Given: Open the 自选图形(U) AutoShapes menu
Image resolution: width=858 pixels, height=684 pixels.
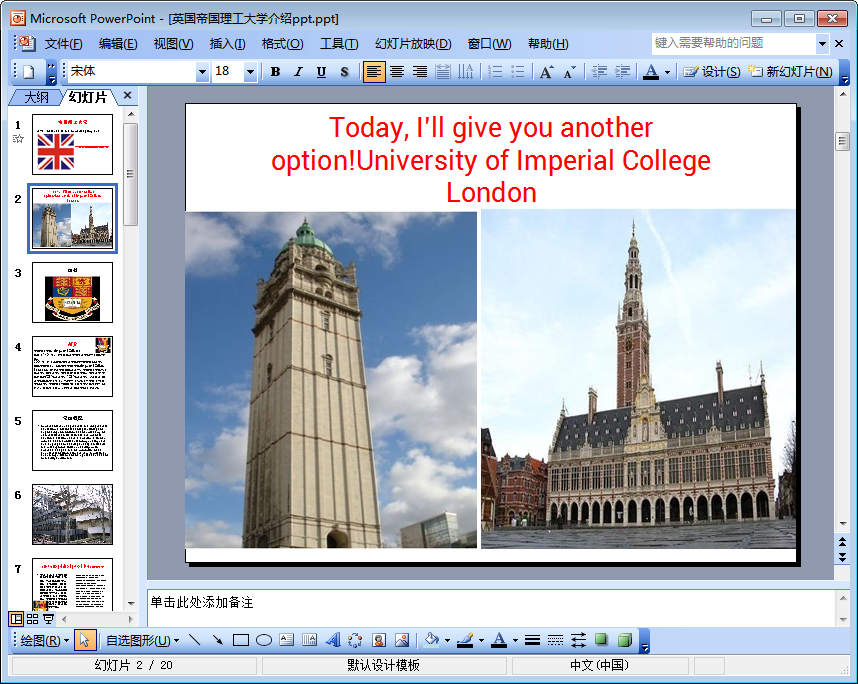Looking at the screenshot, I should pos(142,640).
